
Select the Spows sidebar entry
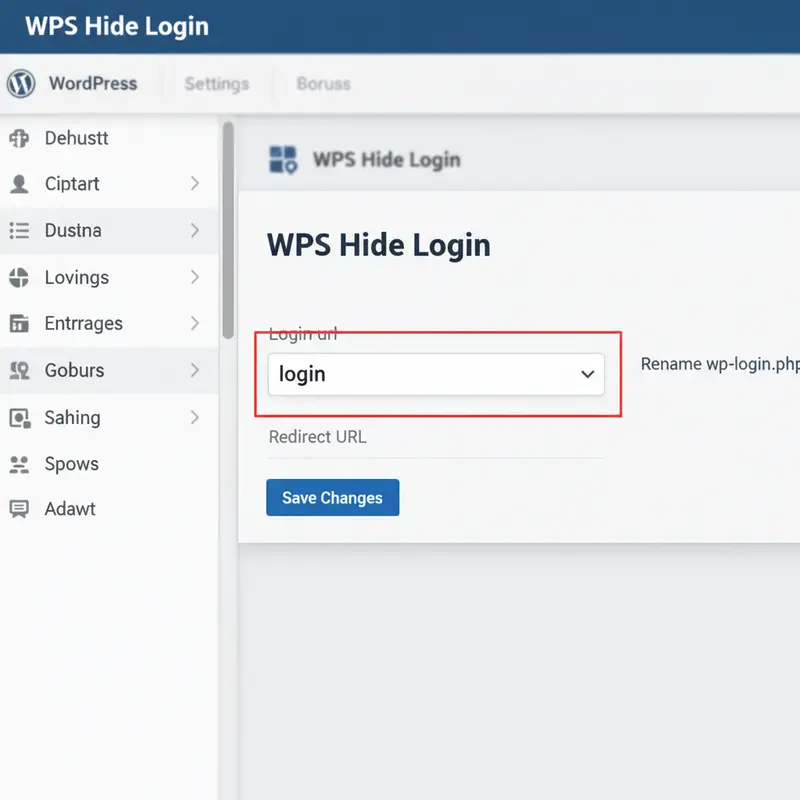[x=19, y=463]
